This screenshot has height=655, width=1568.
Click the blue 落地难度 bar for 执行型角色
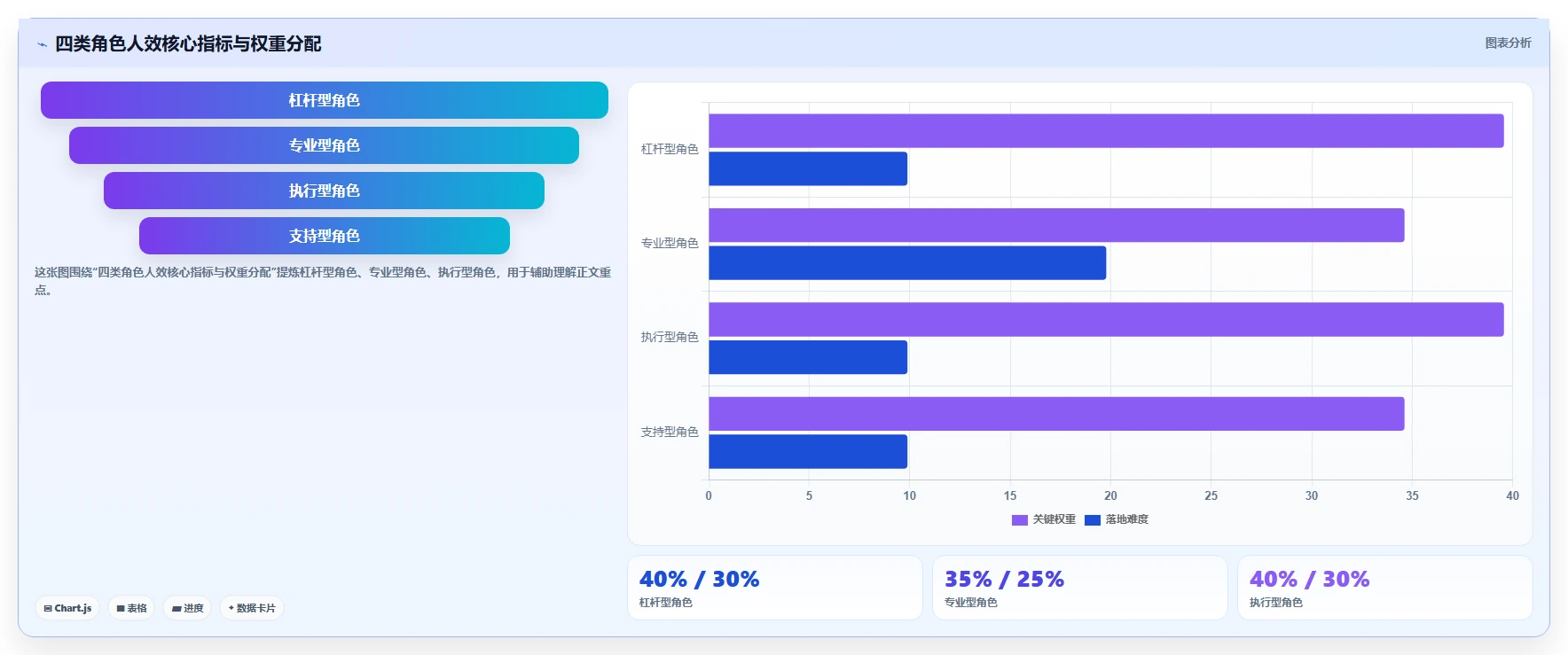click(x=808, y=357)
